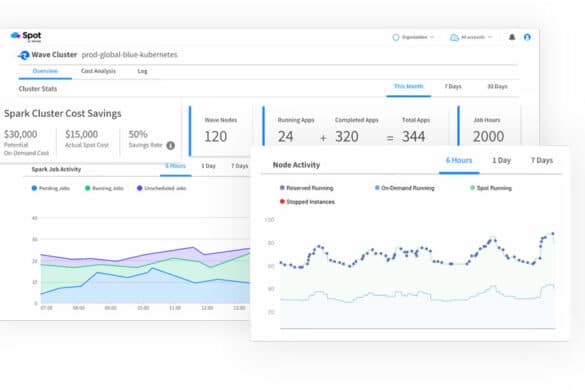Image resolution: width=585 pixels, height=390 pixels.
Task: Click the Unscheduled Jobs purple legend dot
Action: (140, 188)
